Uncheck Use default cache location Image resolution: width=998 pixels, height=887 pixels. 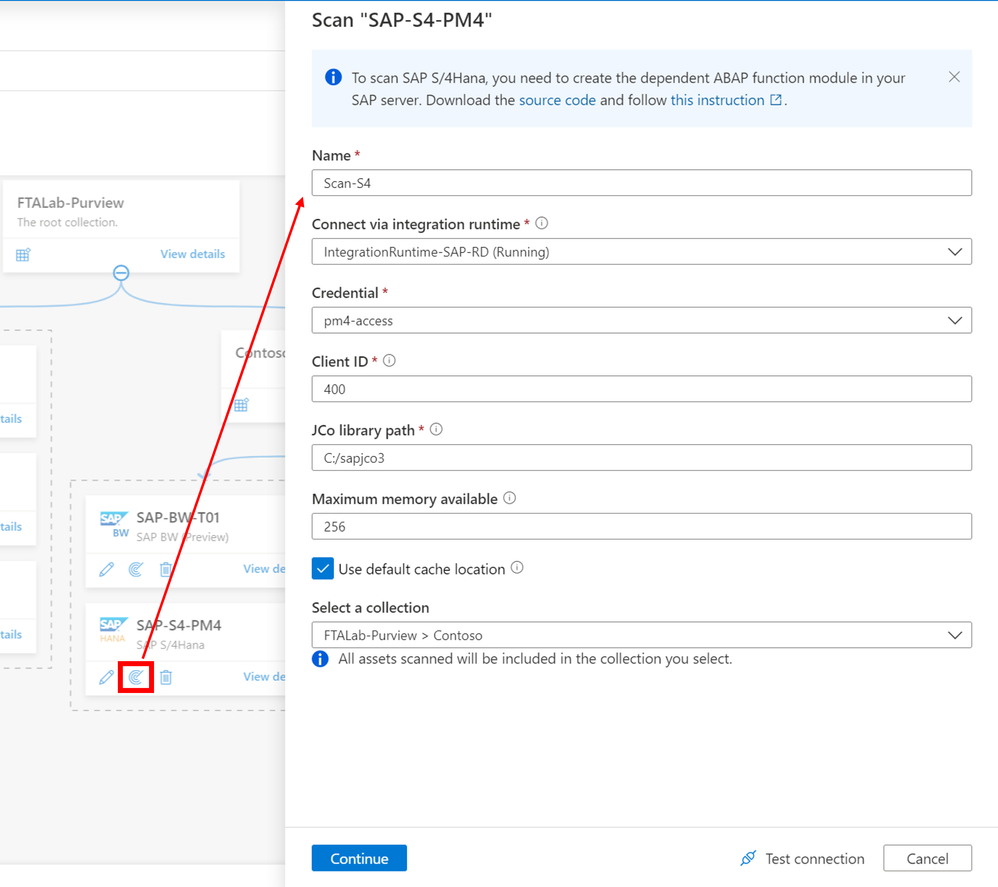coord(323,568)
